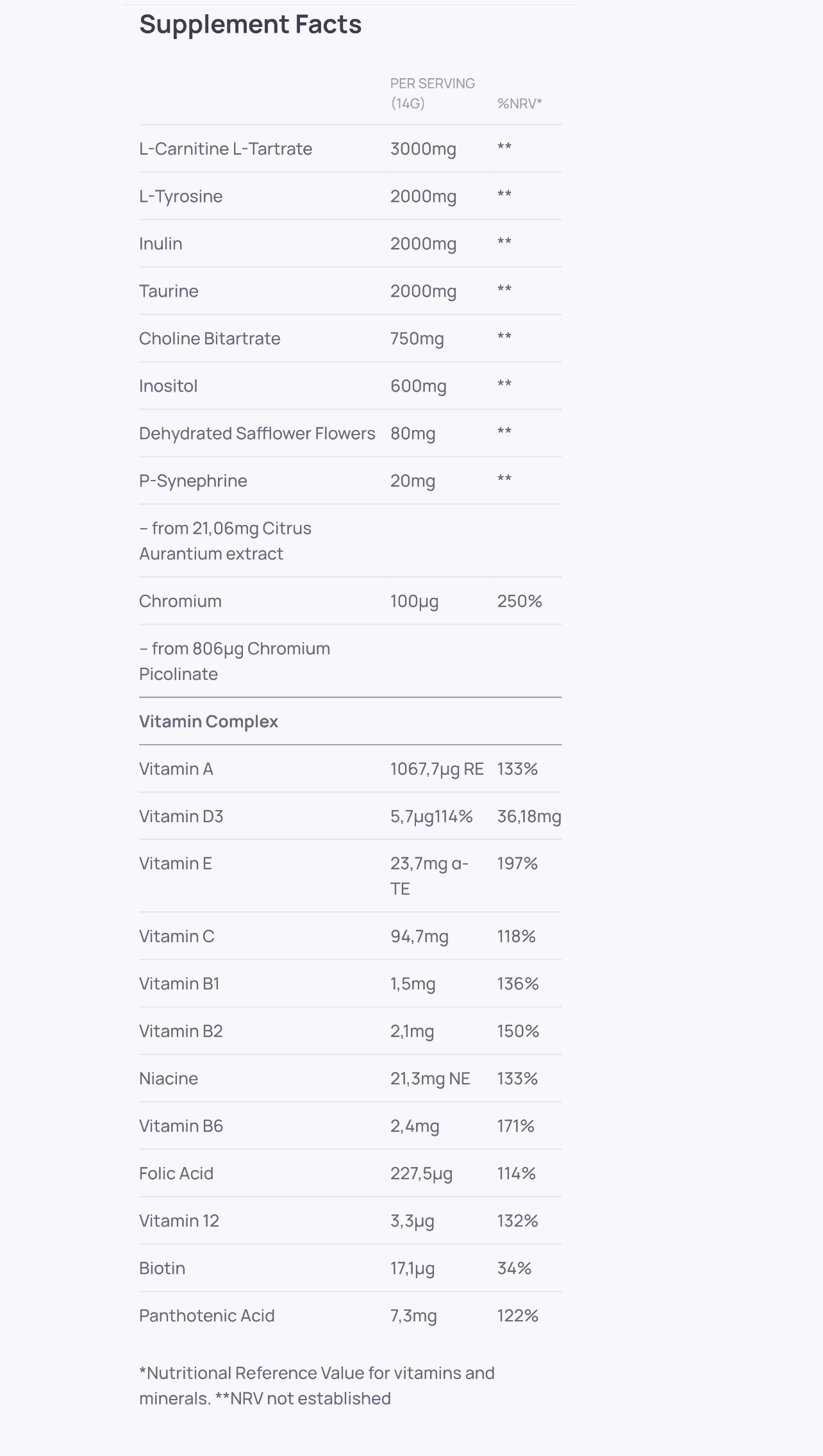823x1456 pixels.
Task: Click the Supplement Facts heading
Action: point(250,24)
